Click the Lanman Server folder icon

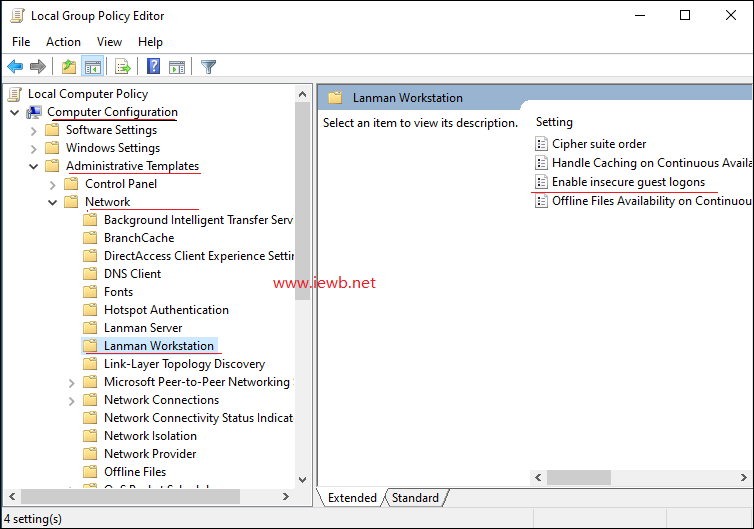click(90, 328)
